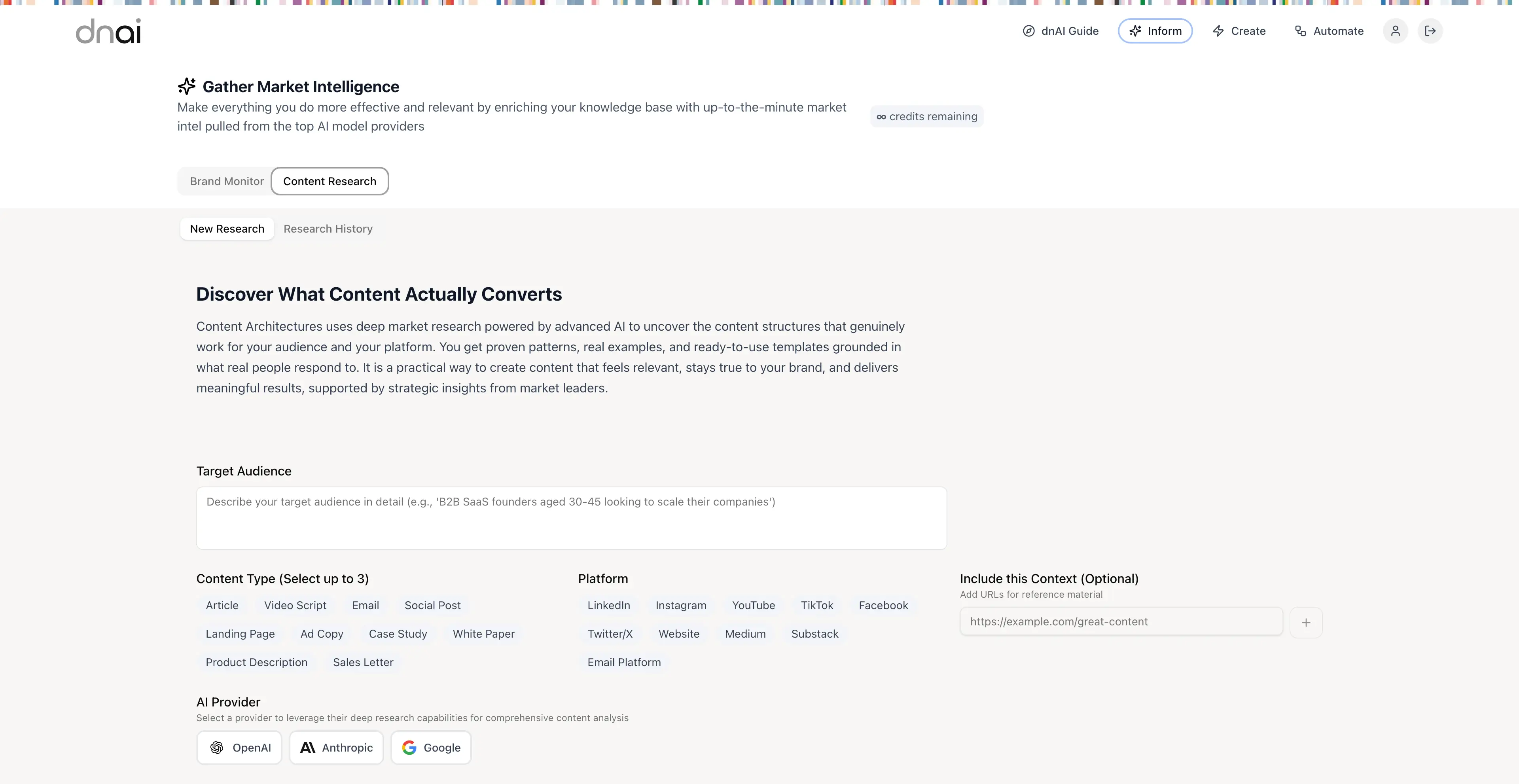The width and height of the screenshot is (1519, 784).
Task: Select Anthropic as the AI provider
Action: pos(336,747)
